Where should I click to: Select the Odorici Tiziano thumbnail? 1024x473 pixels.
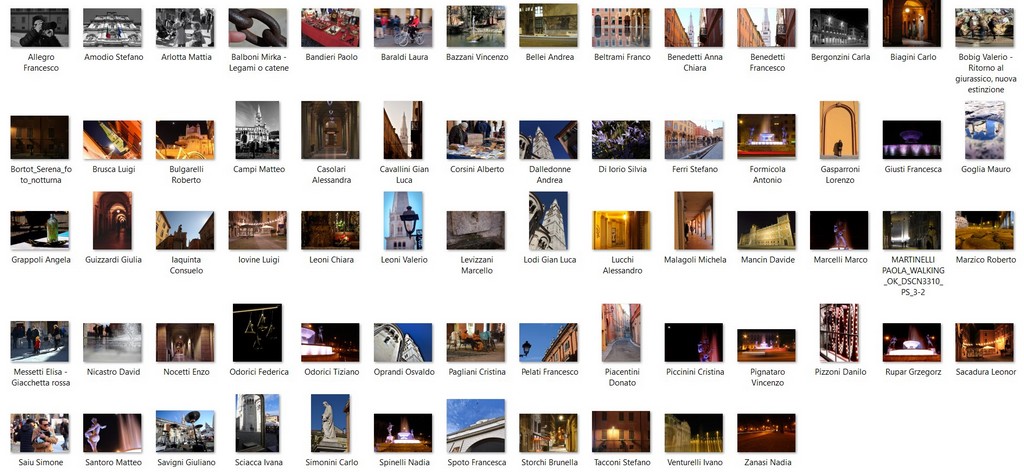click(x=330, y=342)
